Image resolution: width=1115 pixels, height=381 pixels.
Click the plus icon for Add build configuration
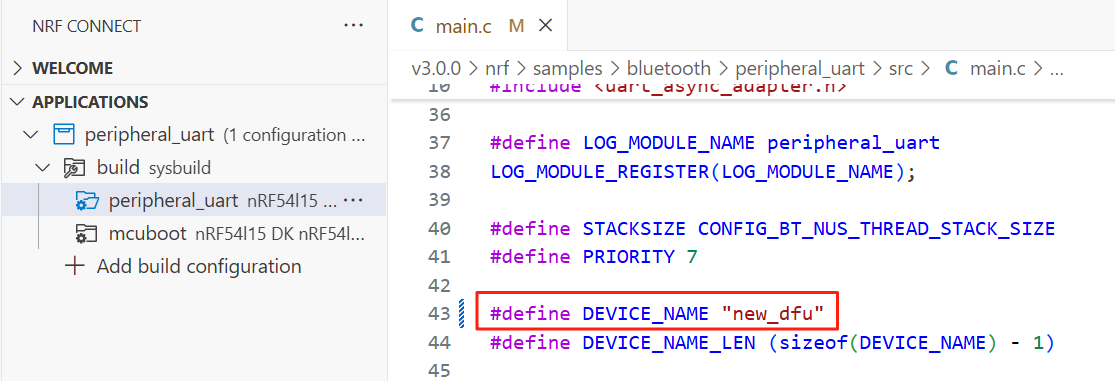coord(75,267)
